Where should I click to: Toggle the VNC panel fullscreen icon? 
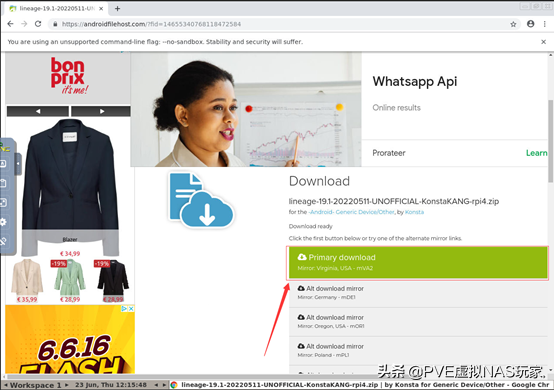[x=3, y=202]
